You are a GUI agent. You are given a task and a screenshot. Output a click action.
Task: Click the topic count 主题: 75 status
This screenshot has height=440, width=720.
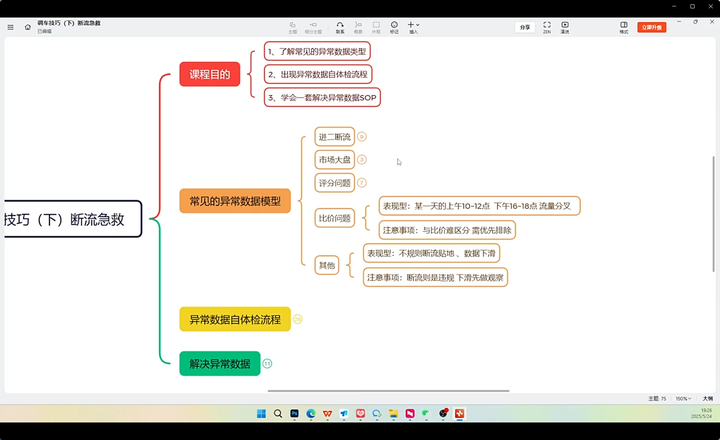tap(657, 399)
